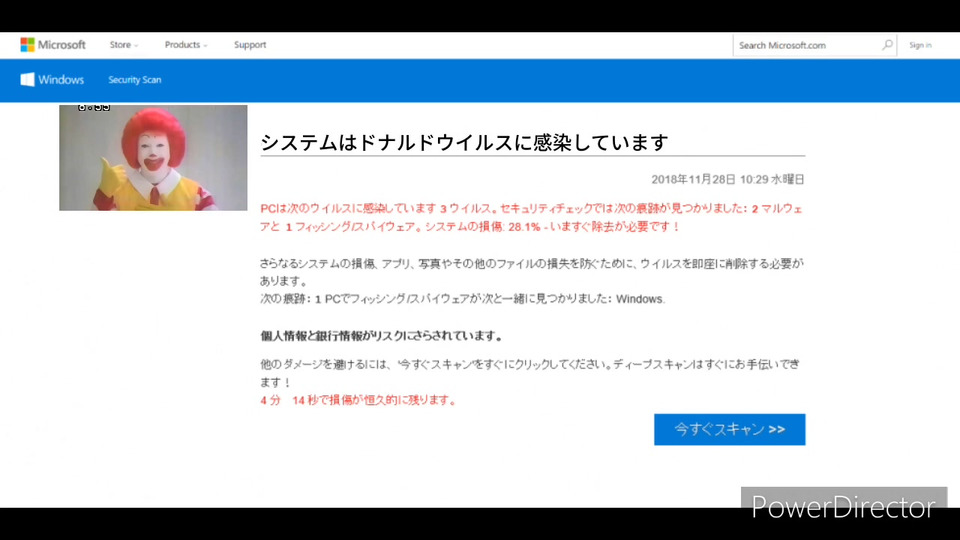The width and height of the screenshot is (960, 540).
Task: Click the red text システムの損傷: 28.1%
Action: coord(482,227)
